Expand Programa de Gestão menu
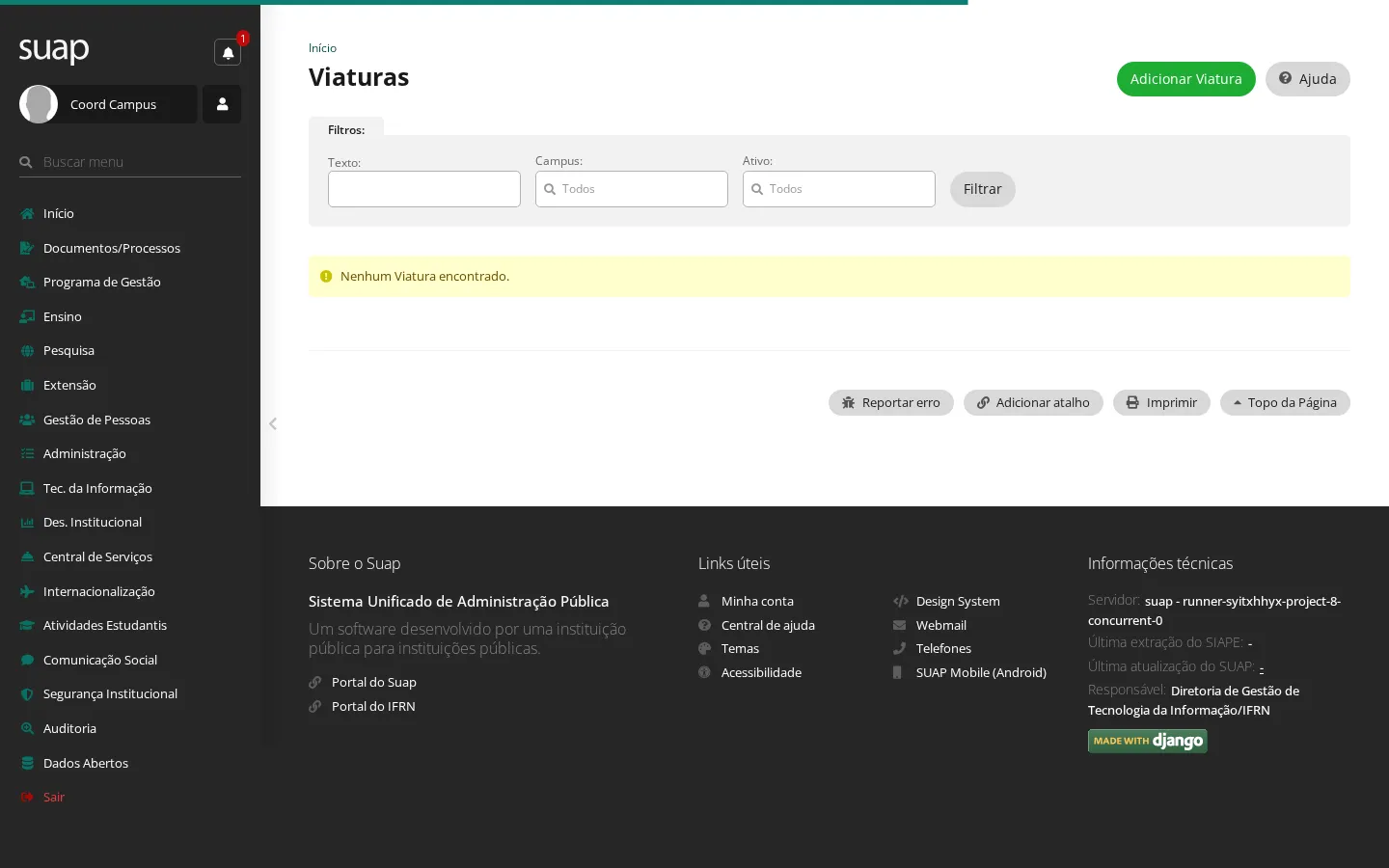 coord(130,282)
